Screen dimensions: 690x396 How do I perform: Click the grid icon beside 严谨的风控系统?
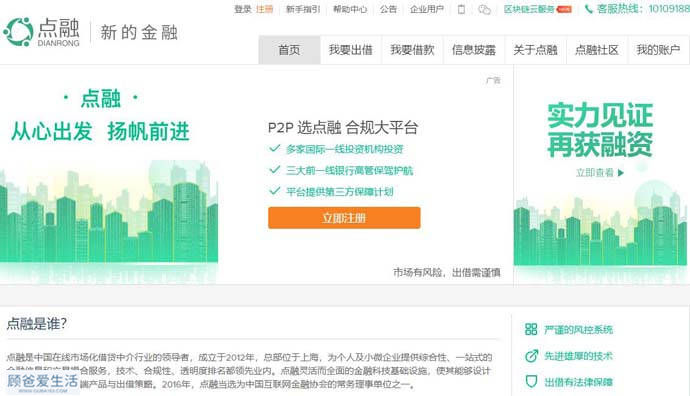(531, 329)
